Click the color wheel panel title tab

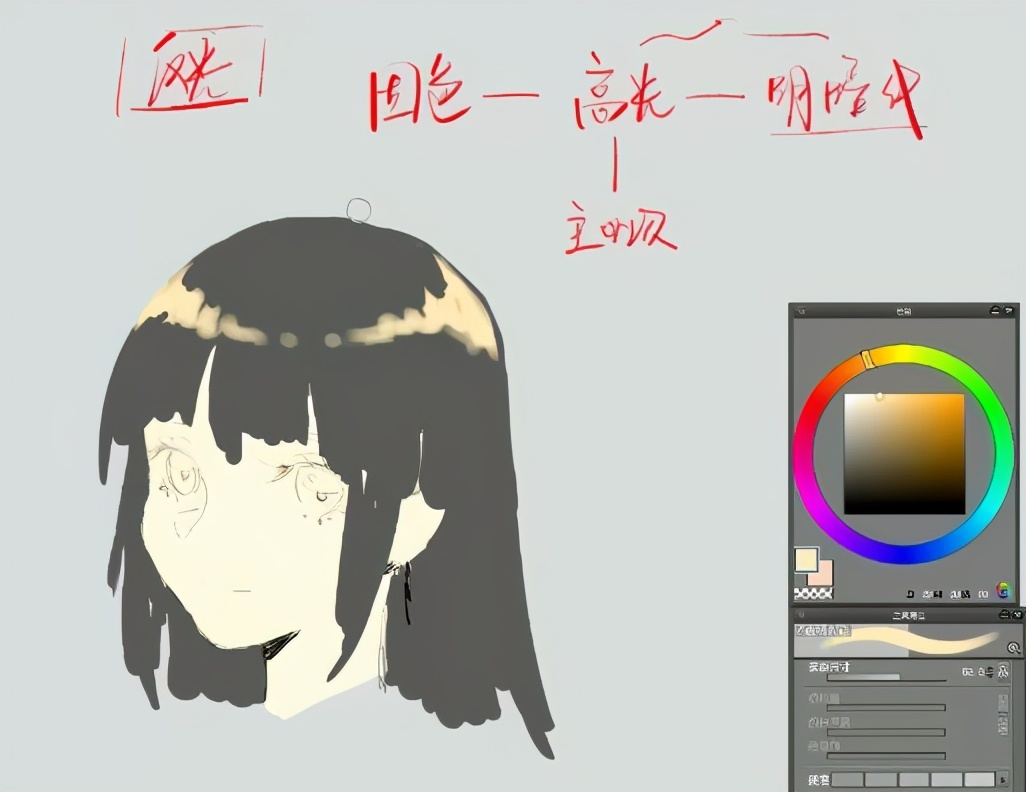903,312
